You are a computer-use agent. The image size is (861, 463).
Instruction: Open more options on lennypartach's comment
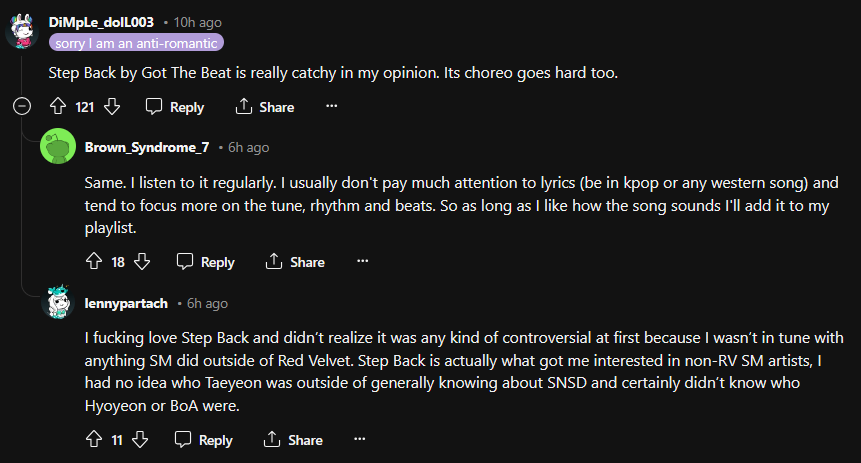[363, 439]
